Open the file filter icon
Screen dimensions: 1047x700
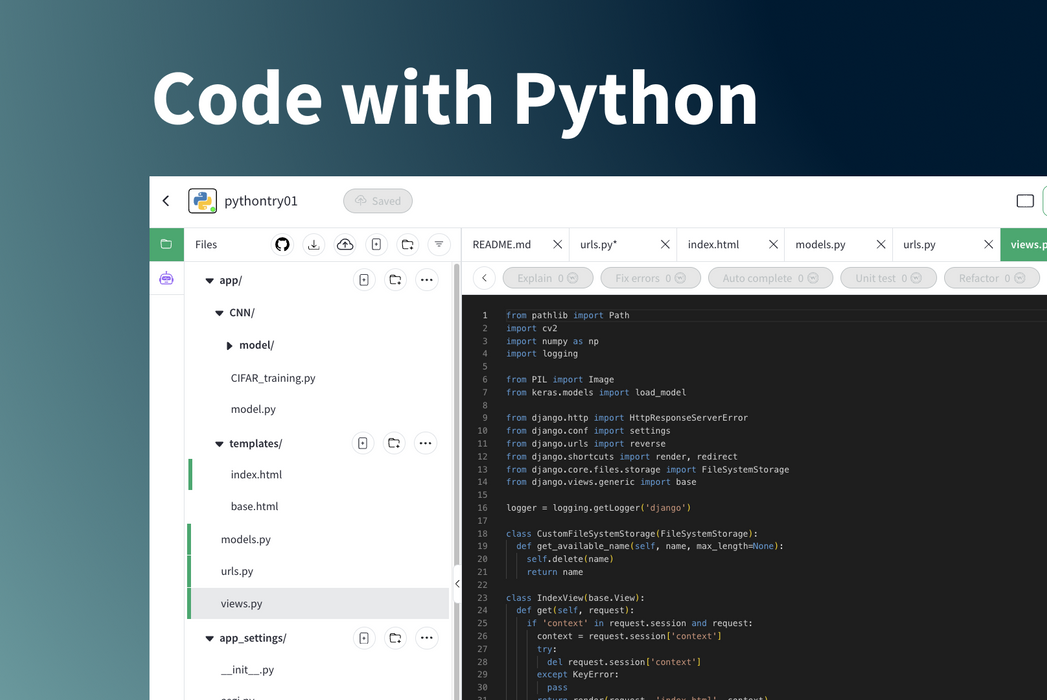click(x=438, y=244)
